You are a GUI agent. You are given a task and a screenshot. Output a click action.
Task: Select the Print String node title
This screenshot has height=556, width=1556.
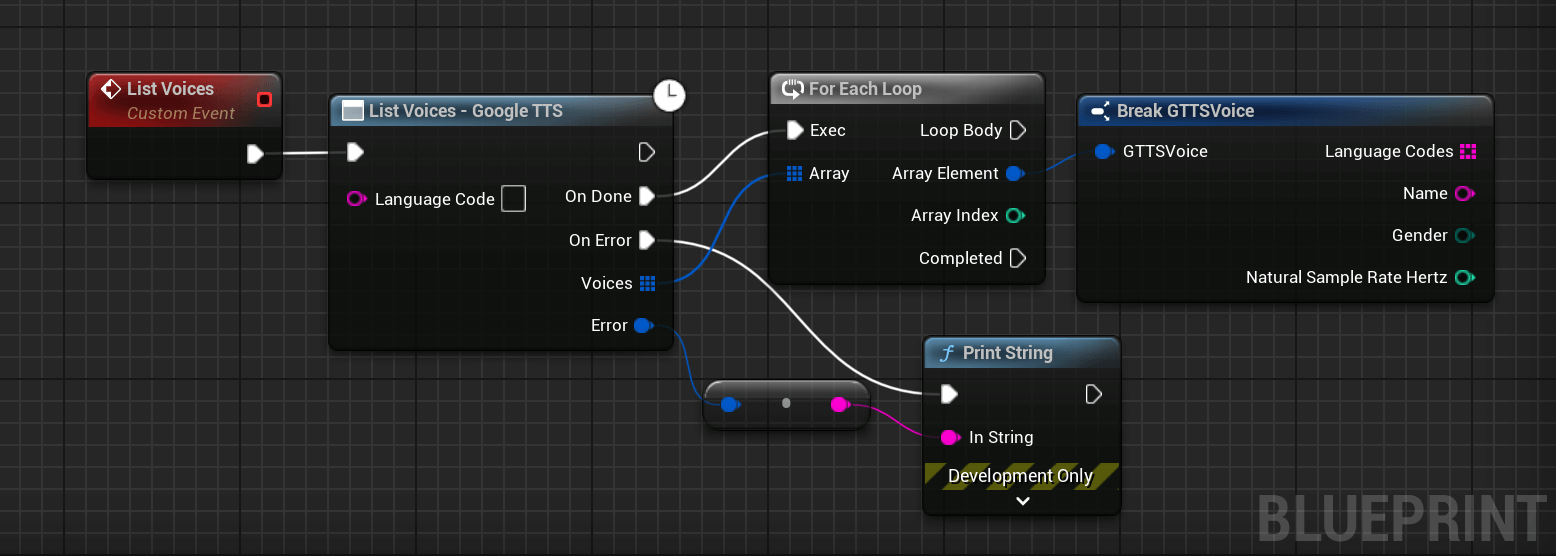point(1007,353)
